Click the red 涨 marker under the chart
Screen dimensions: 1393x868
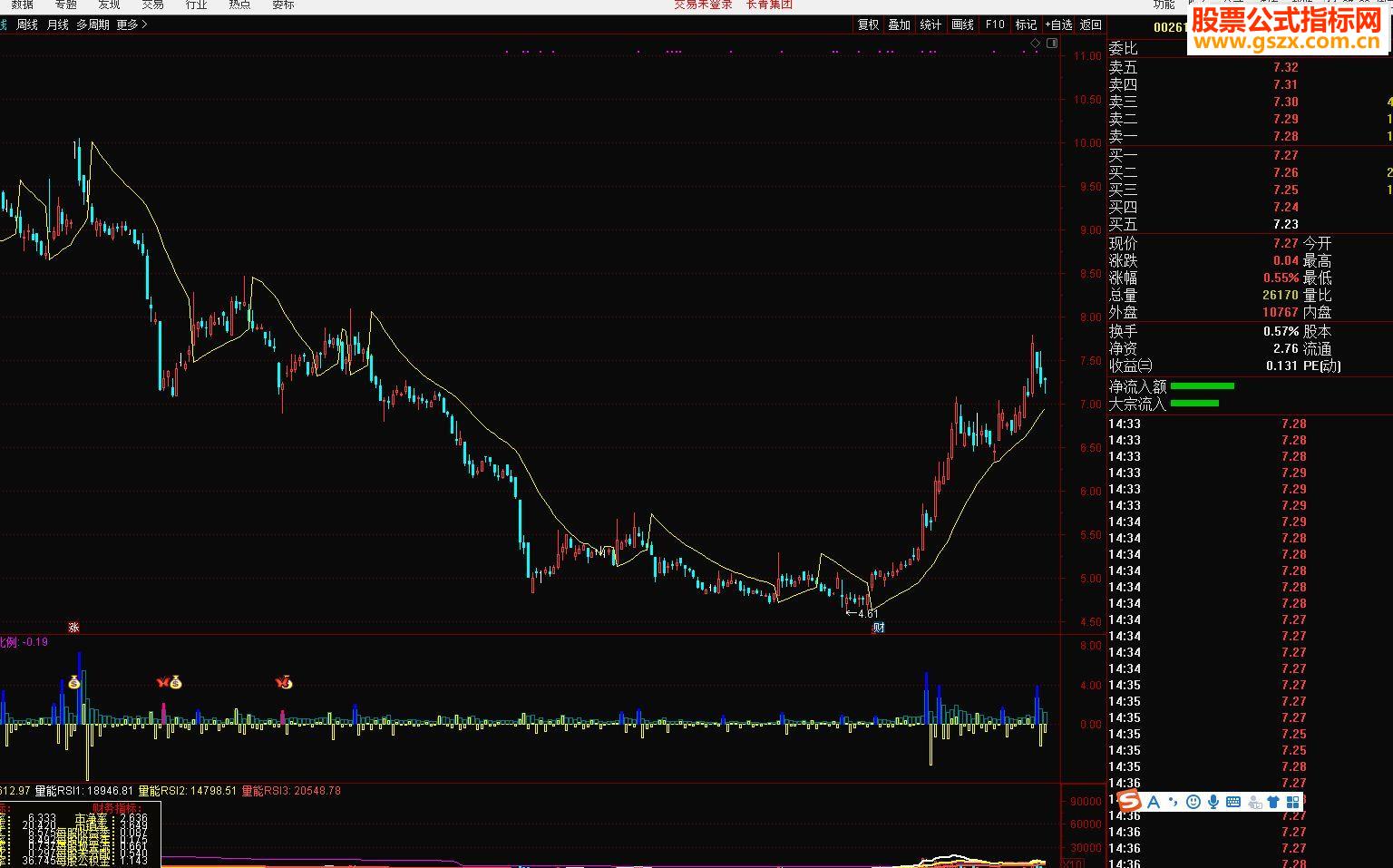click(x=74, y=627)
